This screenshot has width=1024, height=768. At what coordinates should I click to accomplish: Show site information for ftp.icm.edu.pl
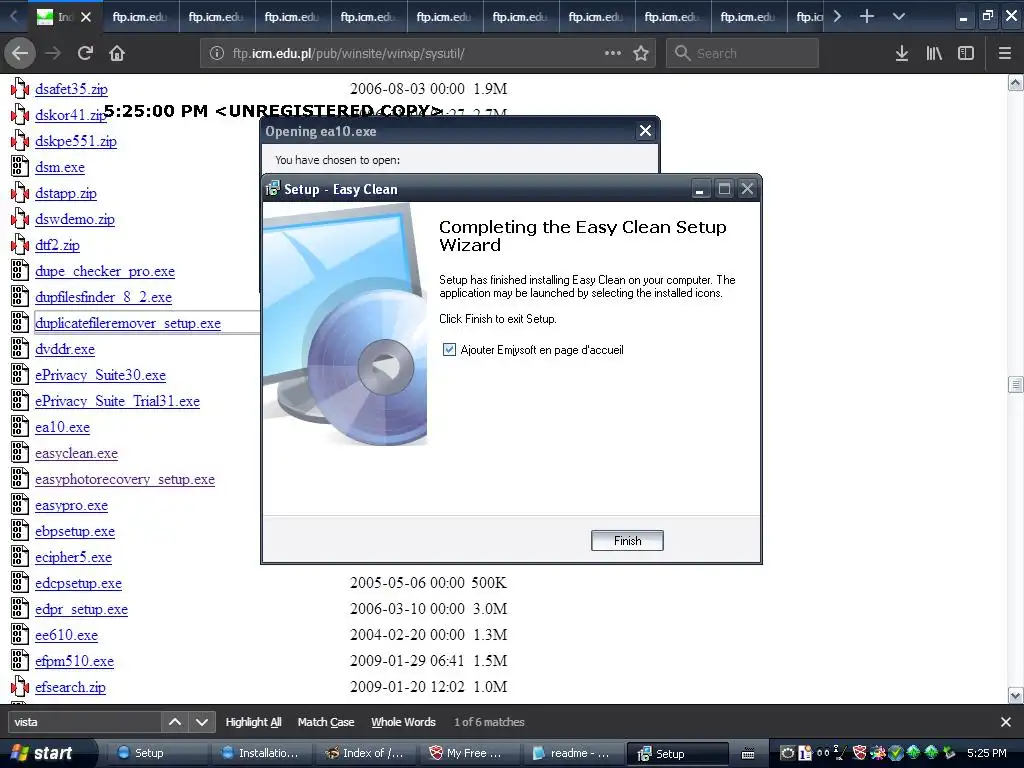tap(217, 54)
